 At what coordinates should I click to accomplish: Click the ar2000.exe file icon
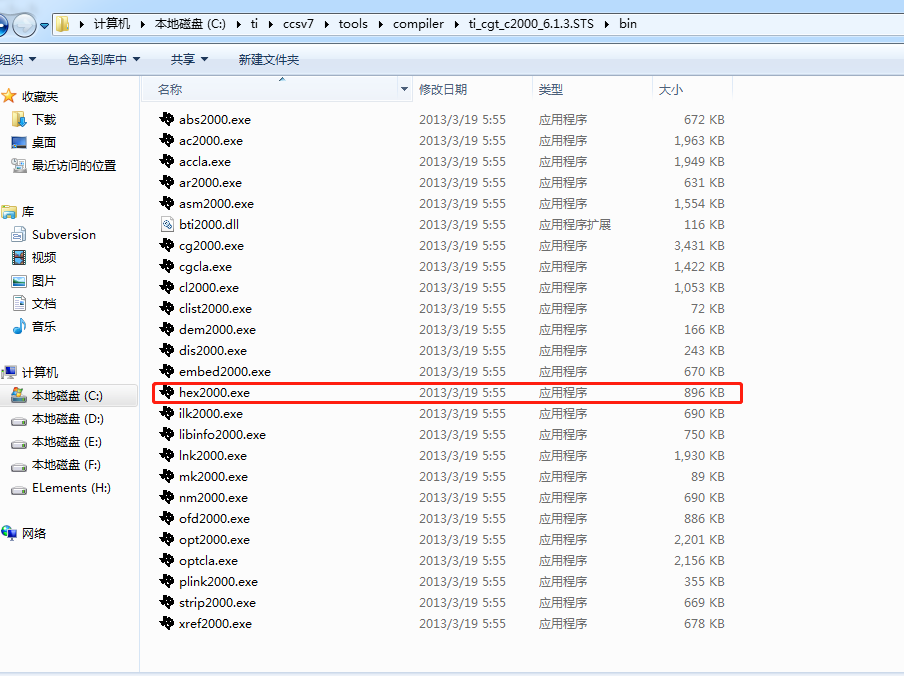pos(167,182)
